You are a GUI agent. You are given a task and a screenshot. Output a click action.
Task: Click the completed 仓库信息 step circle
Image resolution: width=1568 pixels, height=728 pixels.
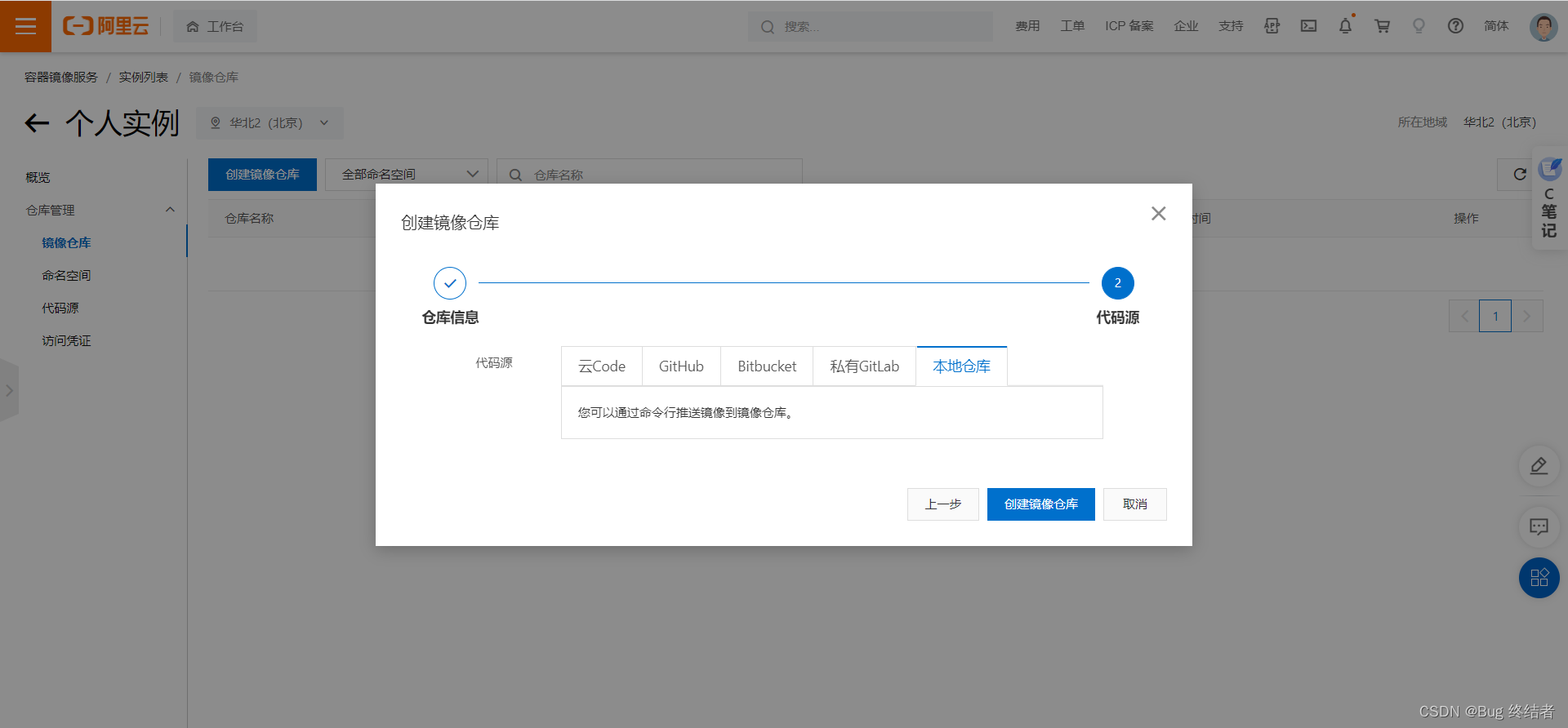click(450, 283)
